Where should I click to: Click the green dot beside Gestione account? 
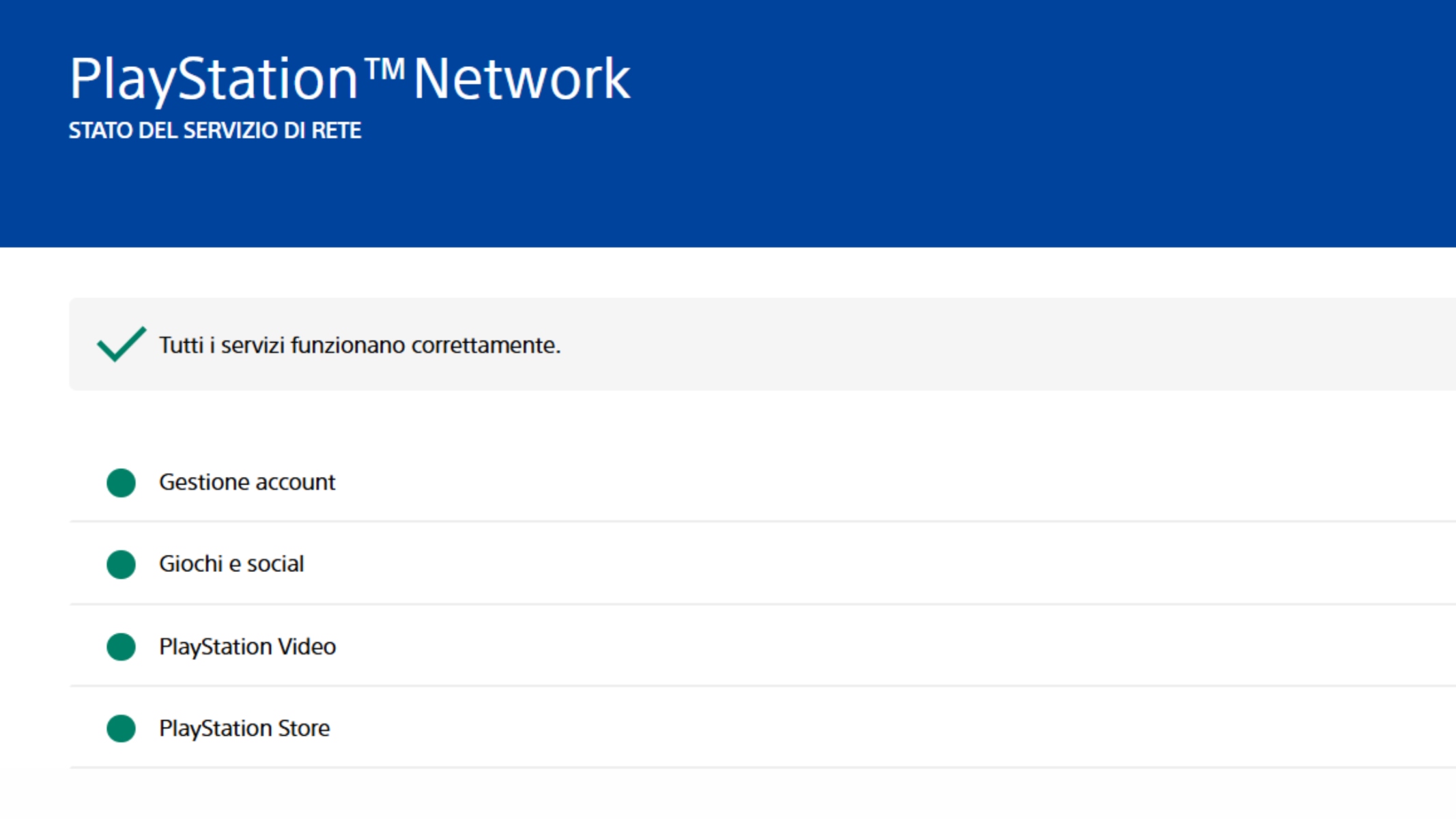point(122,483)
